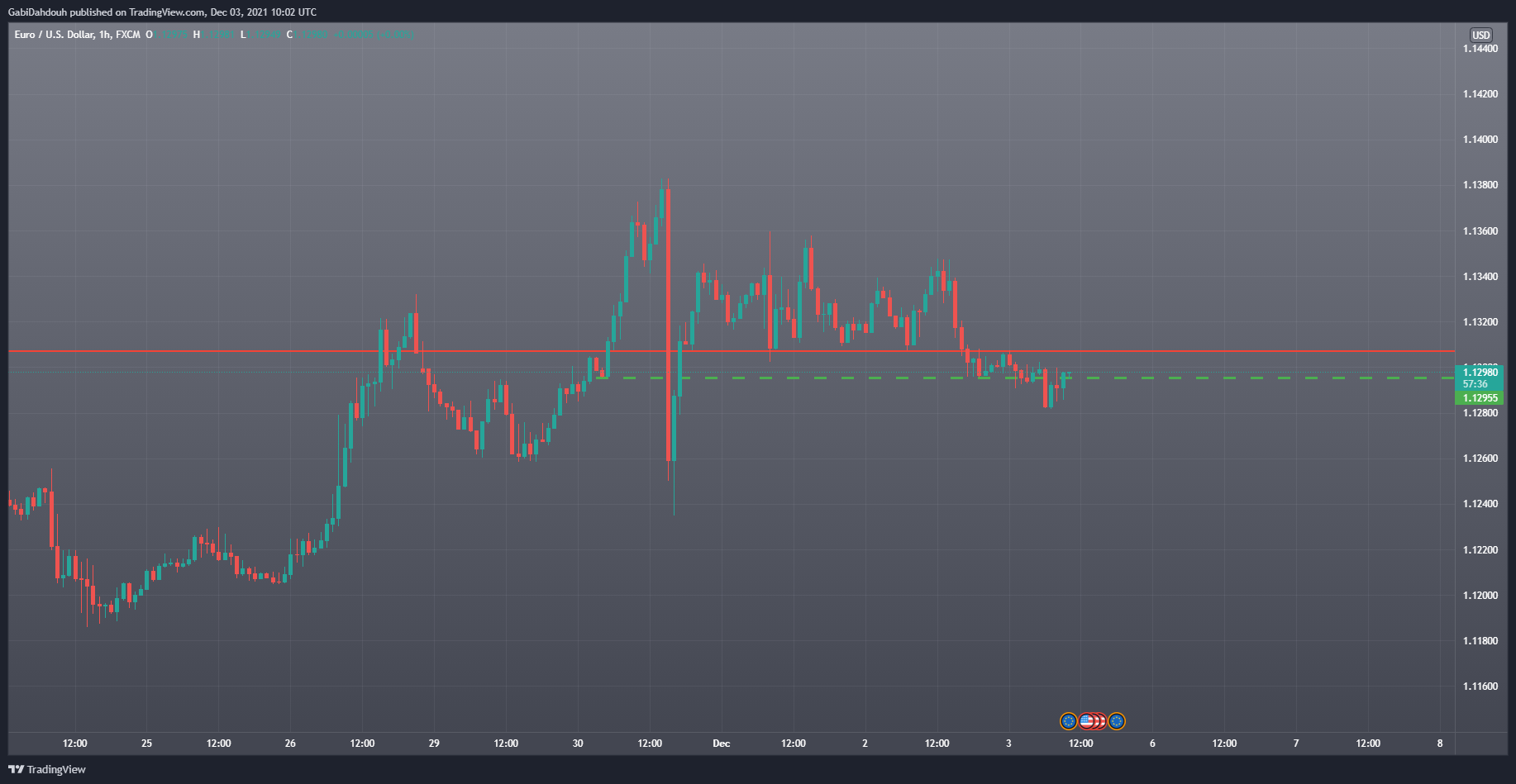The width and height of the screenshot is (1516, 784).
Task: Click the 1.12600 price axis label
Action: tap(1480, 459)
